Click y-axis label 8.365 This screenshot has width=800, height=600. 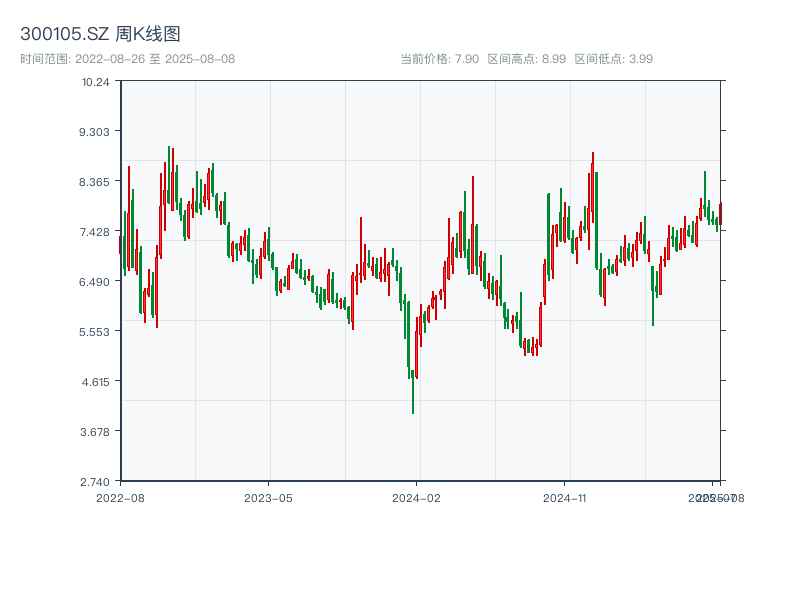coord(94,182)
